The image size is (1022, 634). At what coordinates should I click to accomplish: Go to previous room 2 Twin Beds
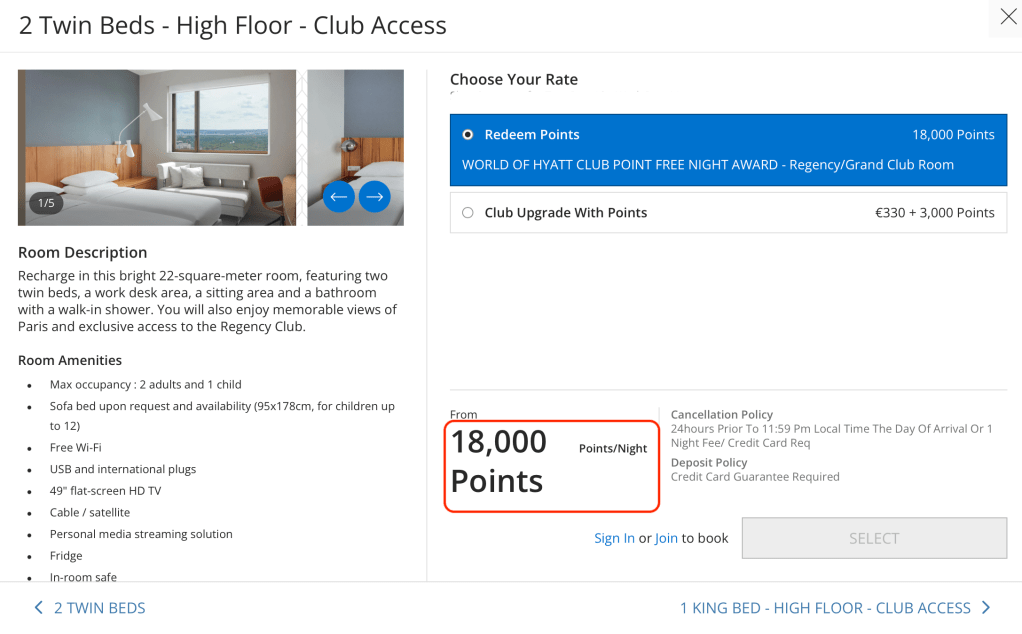(99, 608)
